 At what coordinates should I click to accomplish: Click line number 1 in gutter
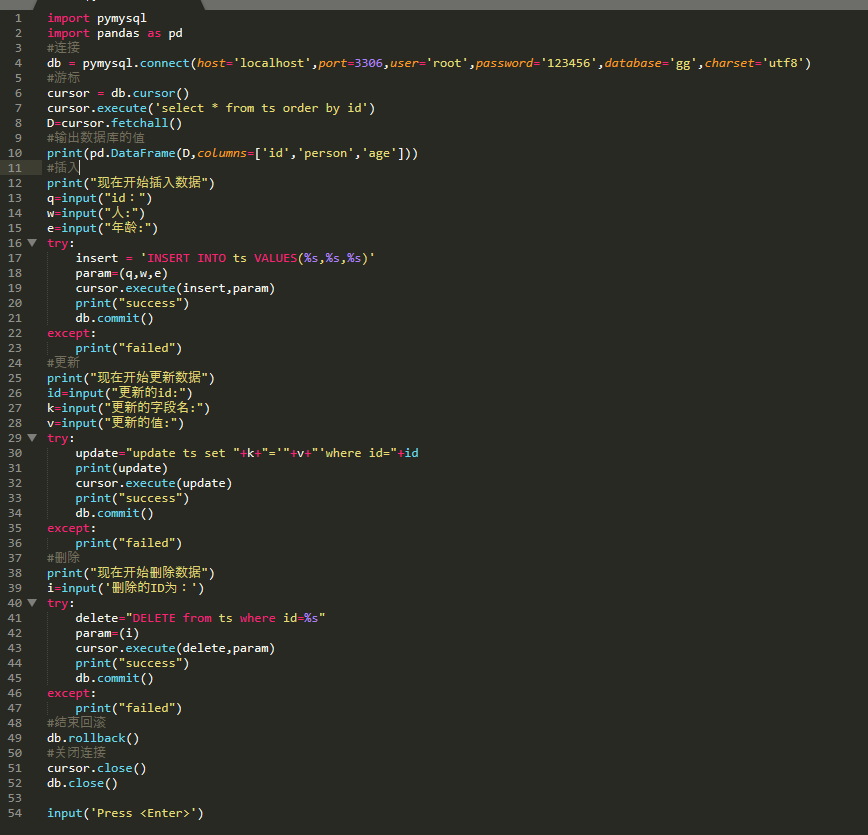click(18, 18)
